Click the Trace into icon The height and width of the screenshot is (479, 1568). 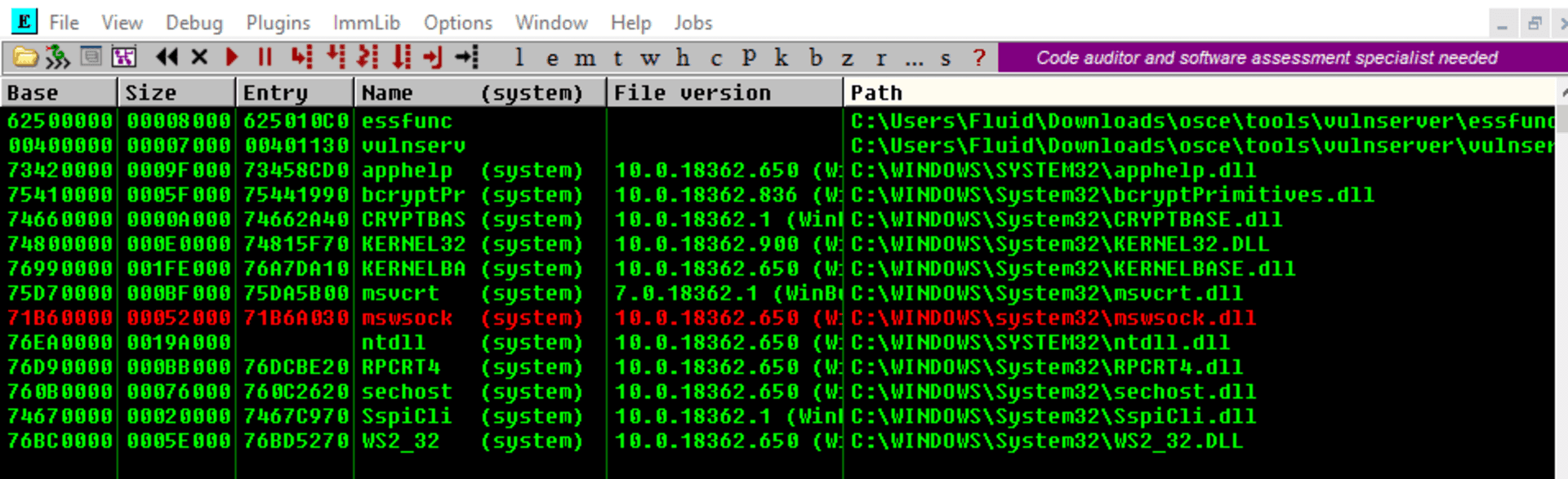click(367, 57)
